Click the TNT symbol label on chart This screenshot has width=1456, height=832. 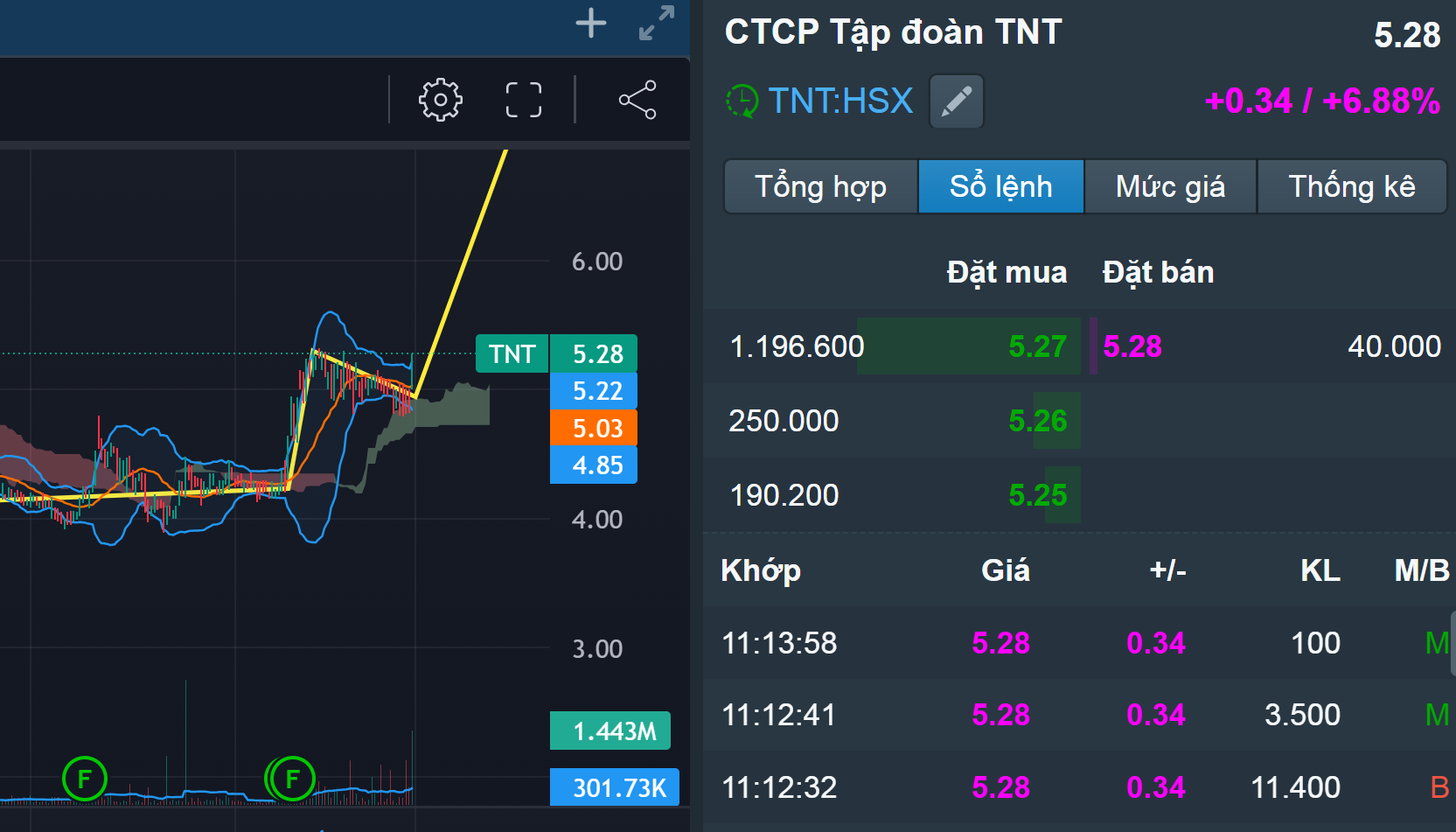[512, 353]
